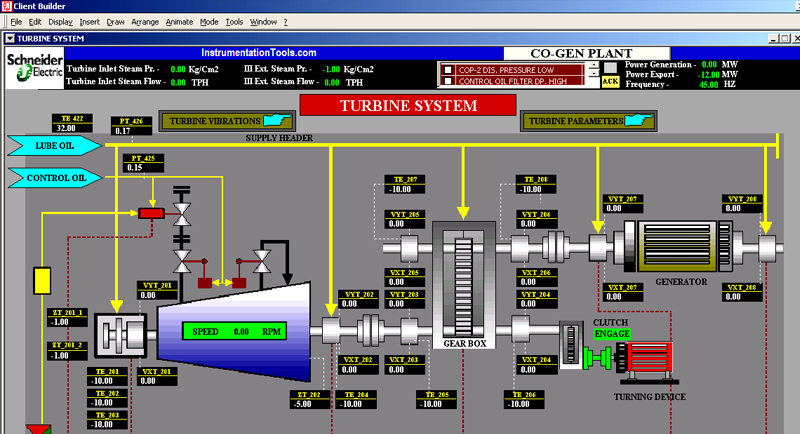The height and width of the screenshot is (434, 800).
Task: Open the Turbine Vibrations screen
Action: pyautogui.click(x=228, y=121)
